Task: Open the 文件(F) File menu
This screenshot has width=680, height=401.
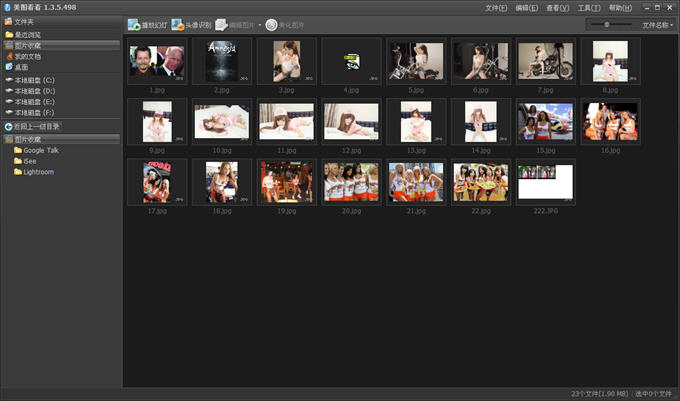Action: (495, 7)
